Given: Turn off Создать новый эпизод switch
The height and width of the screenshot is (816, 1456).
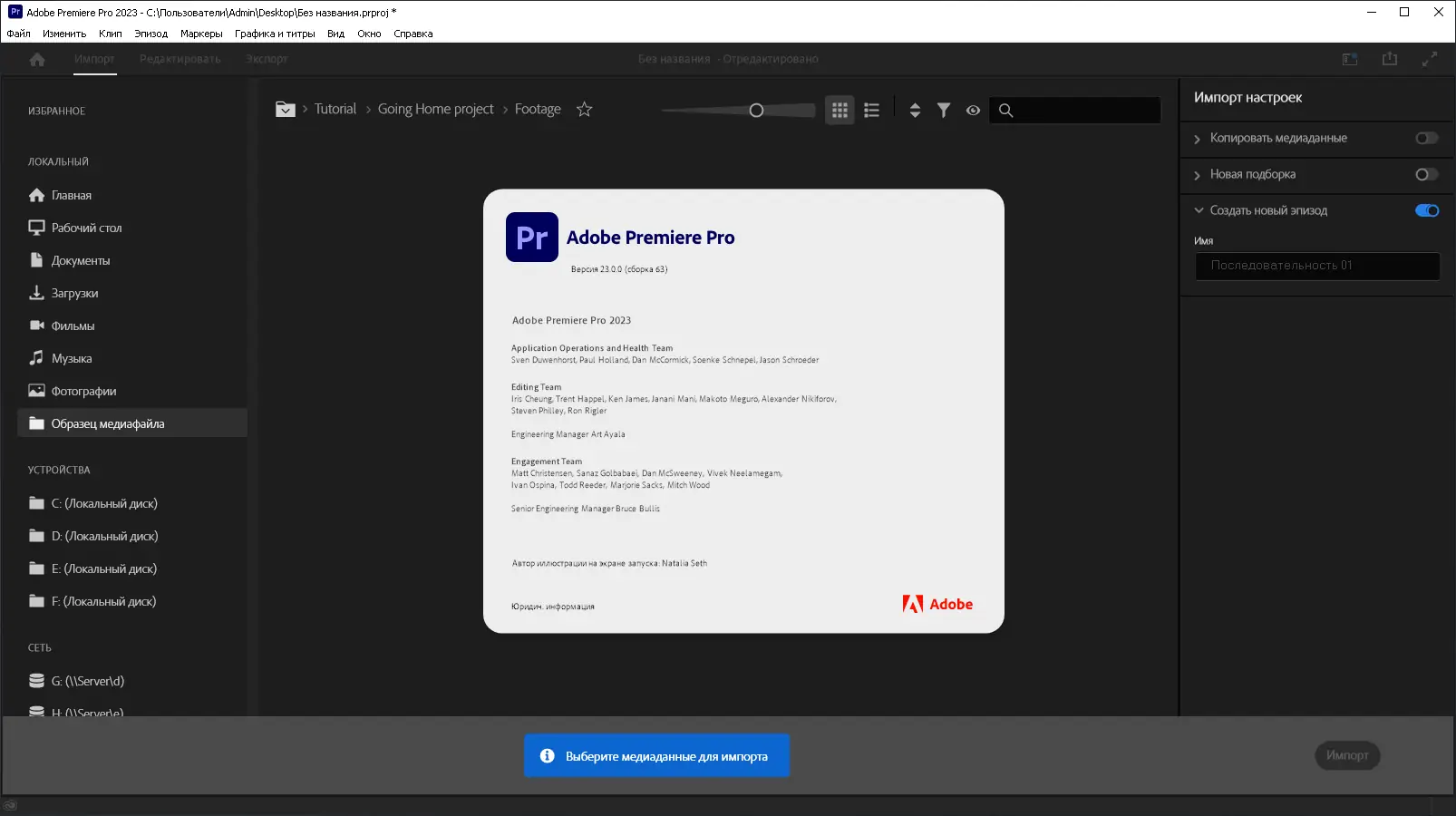Looking at the screenshot, I should pyautogui.click(x=1427, y=210).
